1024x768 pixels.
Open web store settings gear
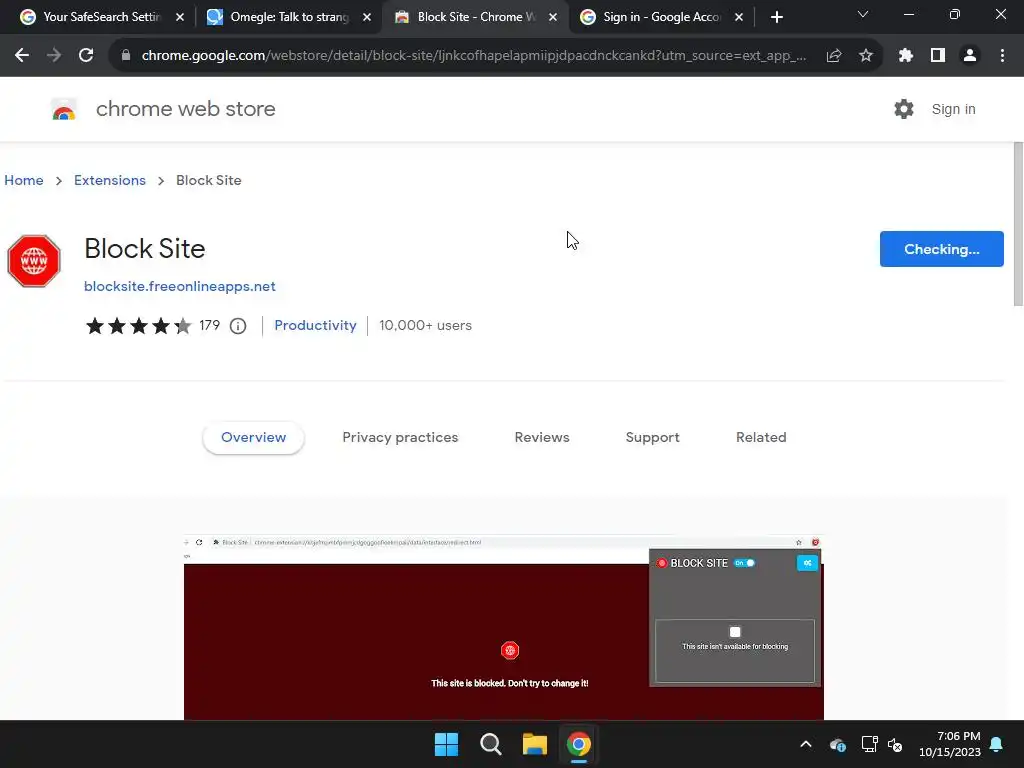tap(904, 109)
